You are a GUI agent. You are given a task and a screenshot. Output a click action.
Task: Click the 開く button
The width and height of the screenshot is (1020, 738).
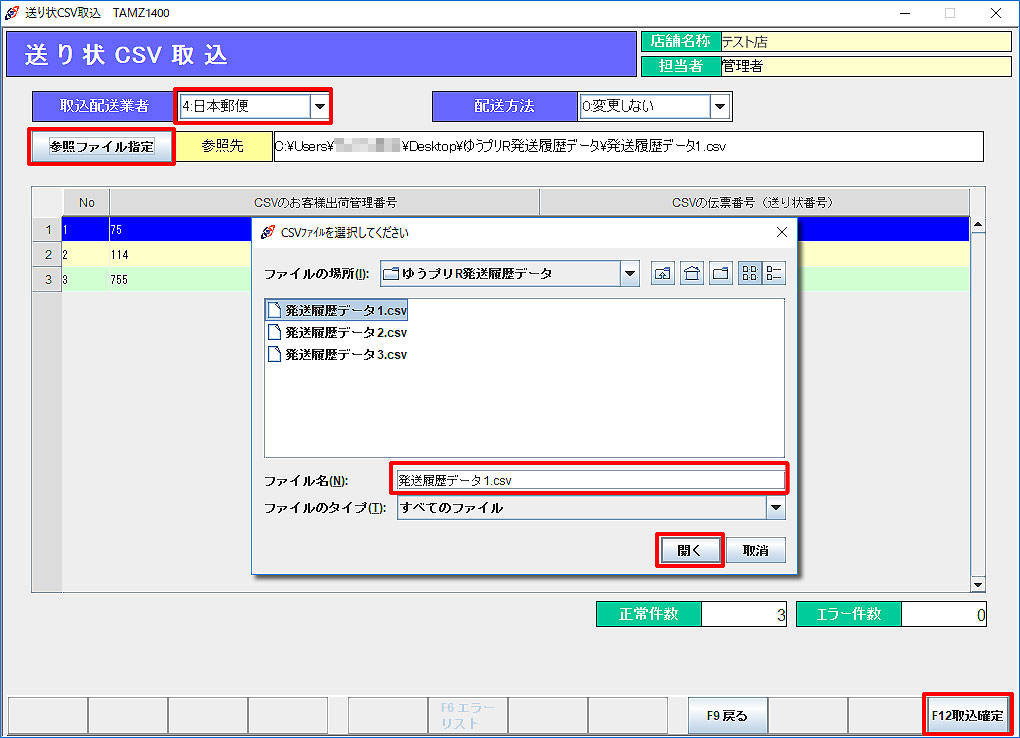tap(690, 551)
